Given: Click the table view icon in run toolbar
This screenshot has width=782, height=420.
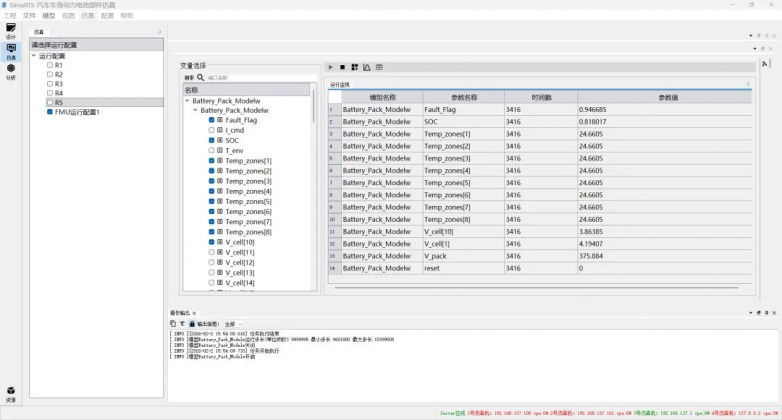Looking at the screenshot, I should 379,67.
